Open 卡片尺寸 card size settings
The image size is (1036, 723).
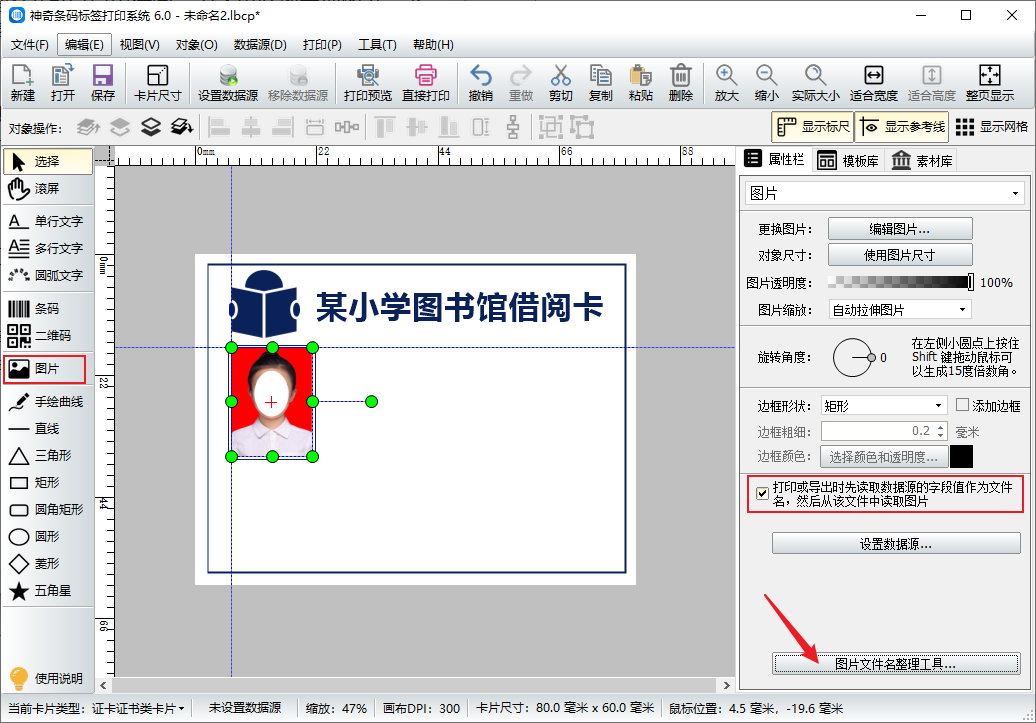coord(158,83)
